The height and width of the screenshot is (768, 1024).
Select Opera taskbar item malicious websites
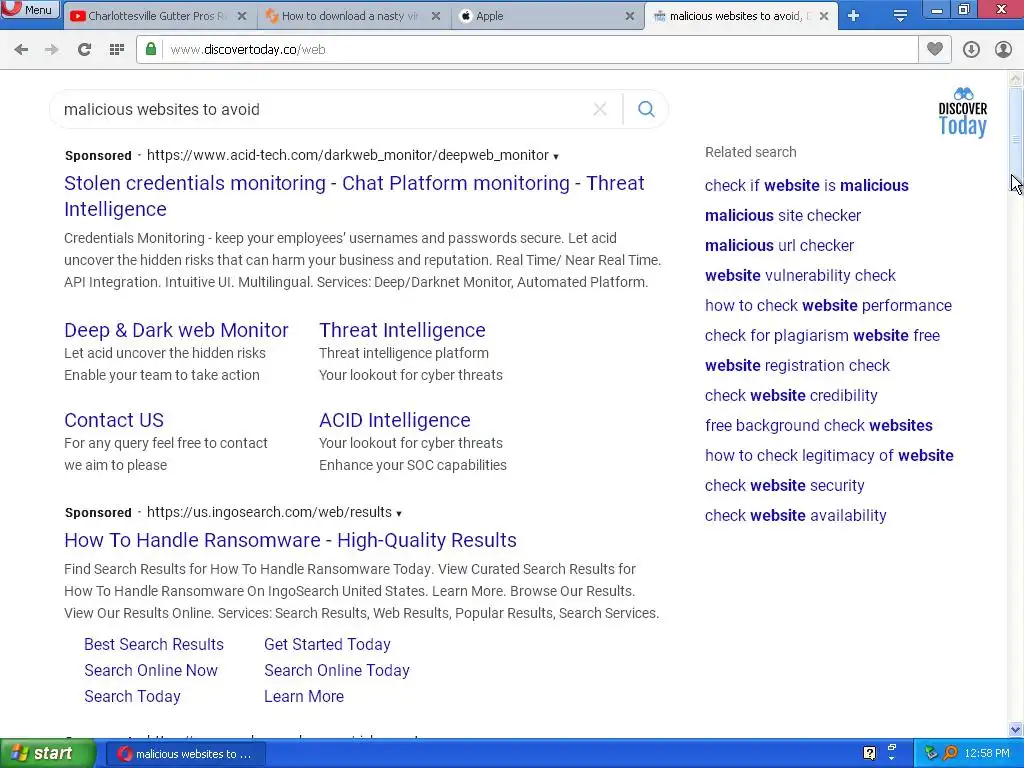[185, 754]
